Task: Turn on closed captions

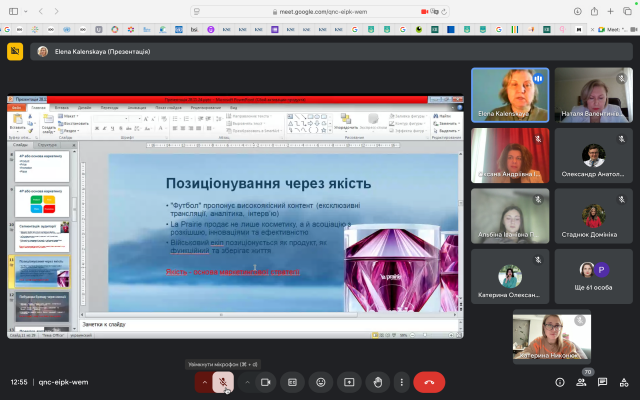Action: 293,381
